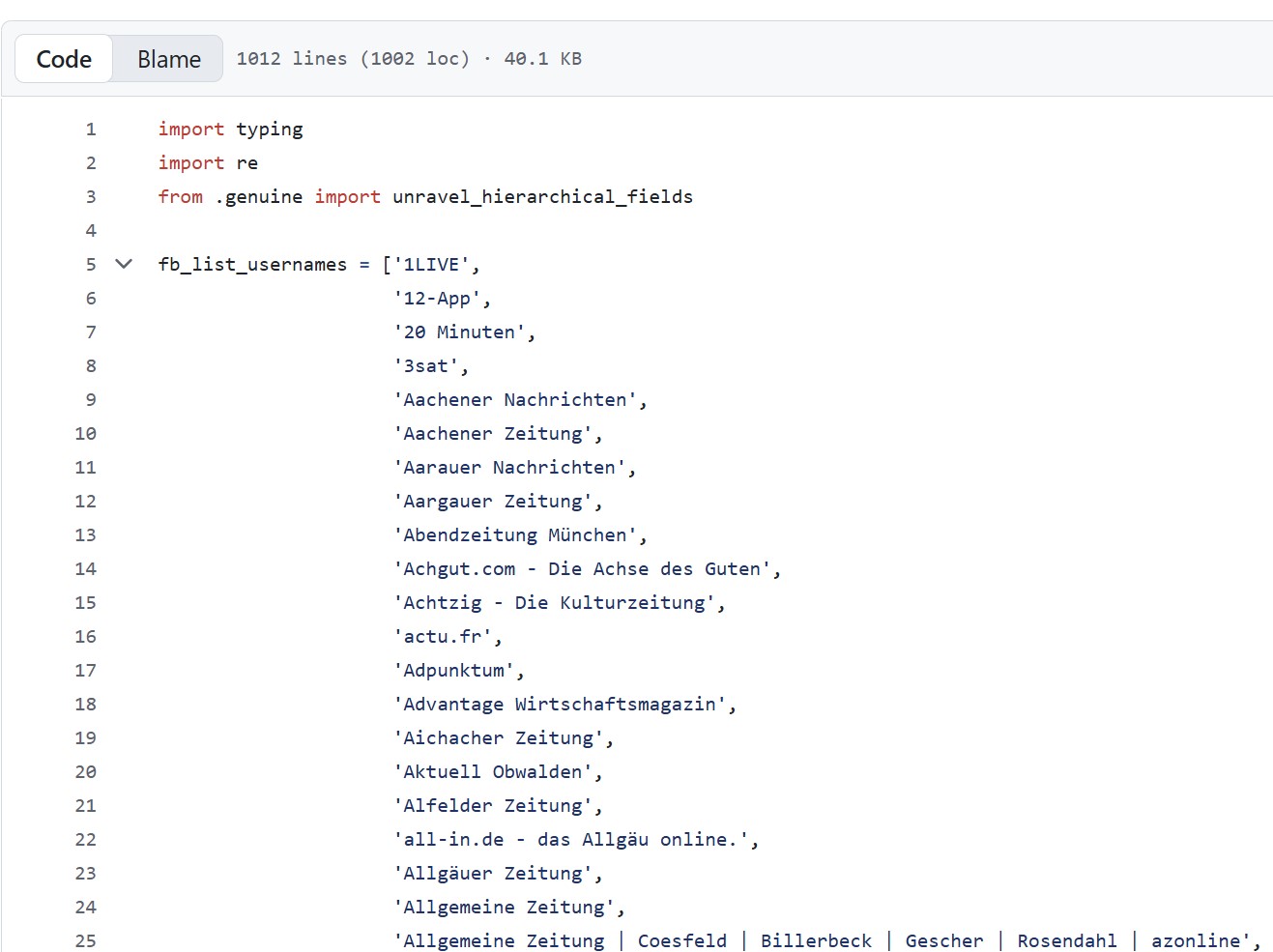Click 'Achtzig - Die Kulturzeitung' entry
The height and width of the screenshot is (952, 1273).
[555, 603]
